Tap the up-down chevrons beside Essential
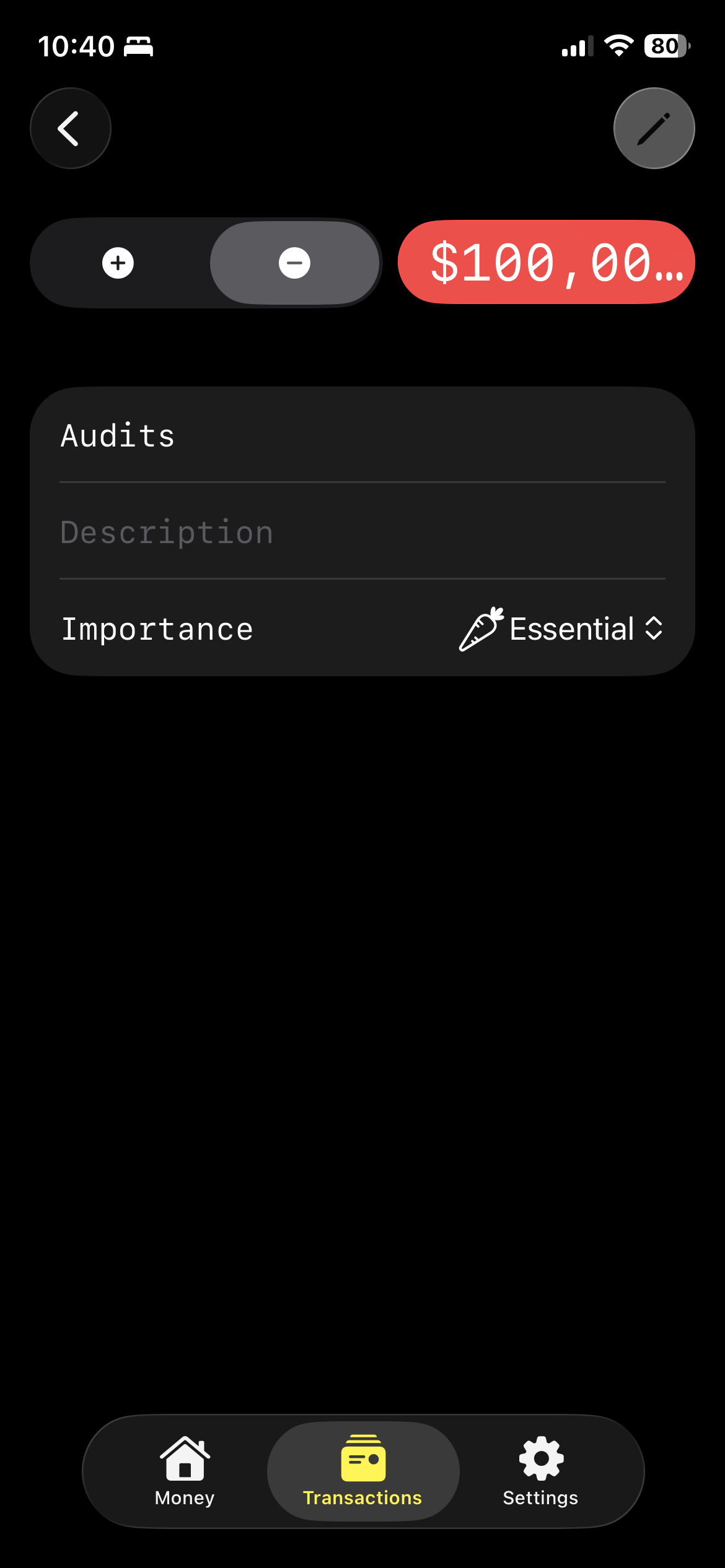This screenshot has width=725, height=1568. (654, 629)
